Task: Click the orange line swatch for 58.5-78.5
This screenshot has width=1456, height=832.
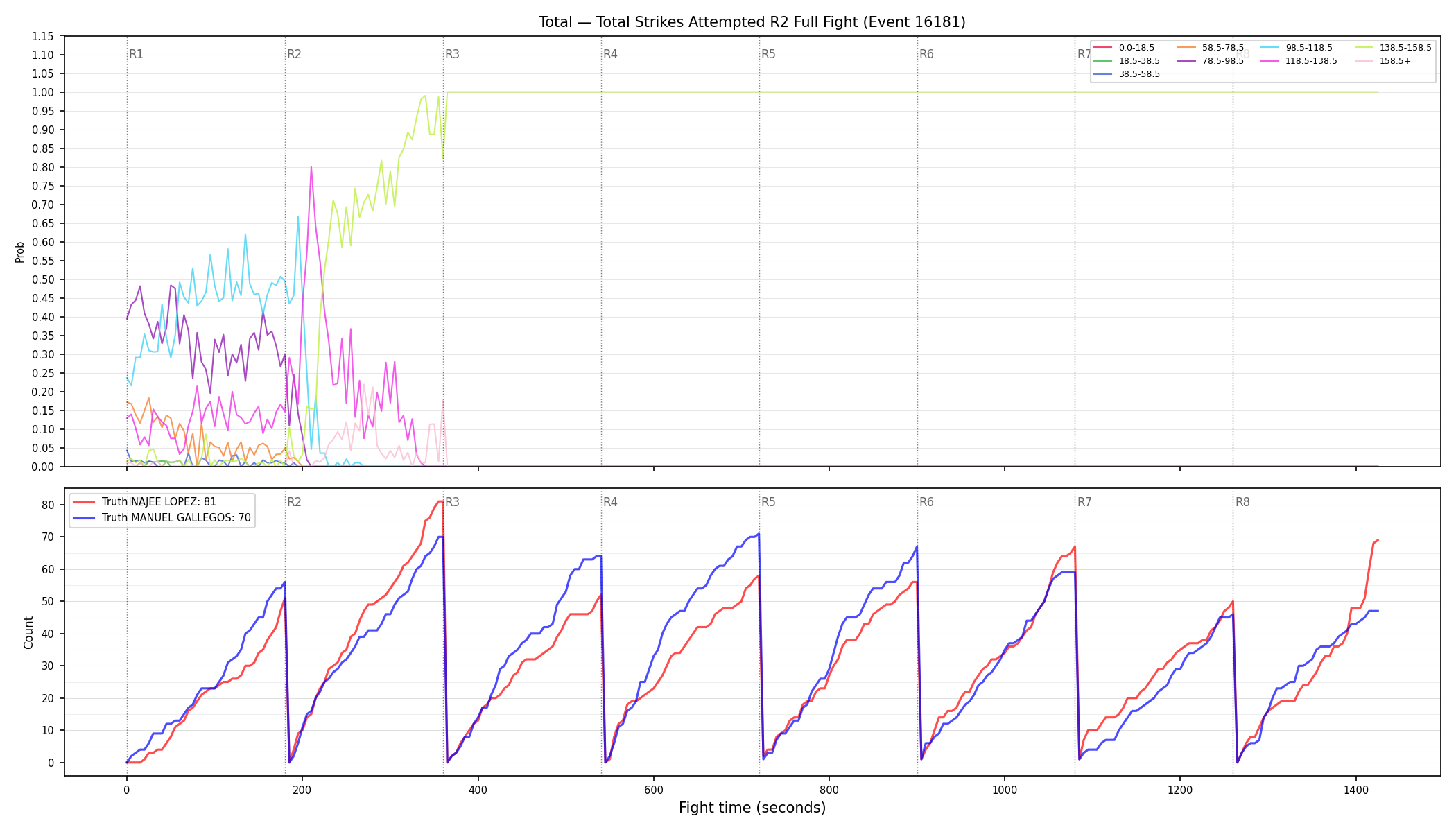Action: [1186, 48]
